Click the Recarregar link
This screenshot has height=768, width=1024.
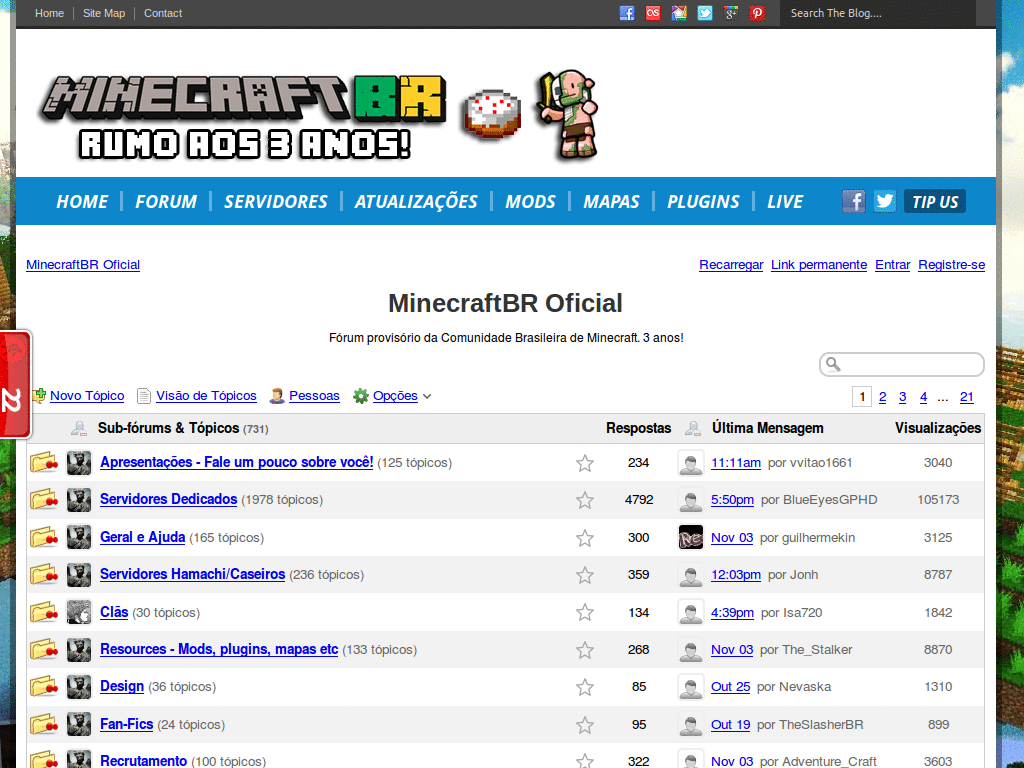coord(731,264)
